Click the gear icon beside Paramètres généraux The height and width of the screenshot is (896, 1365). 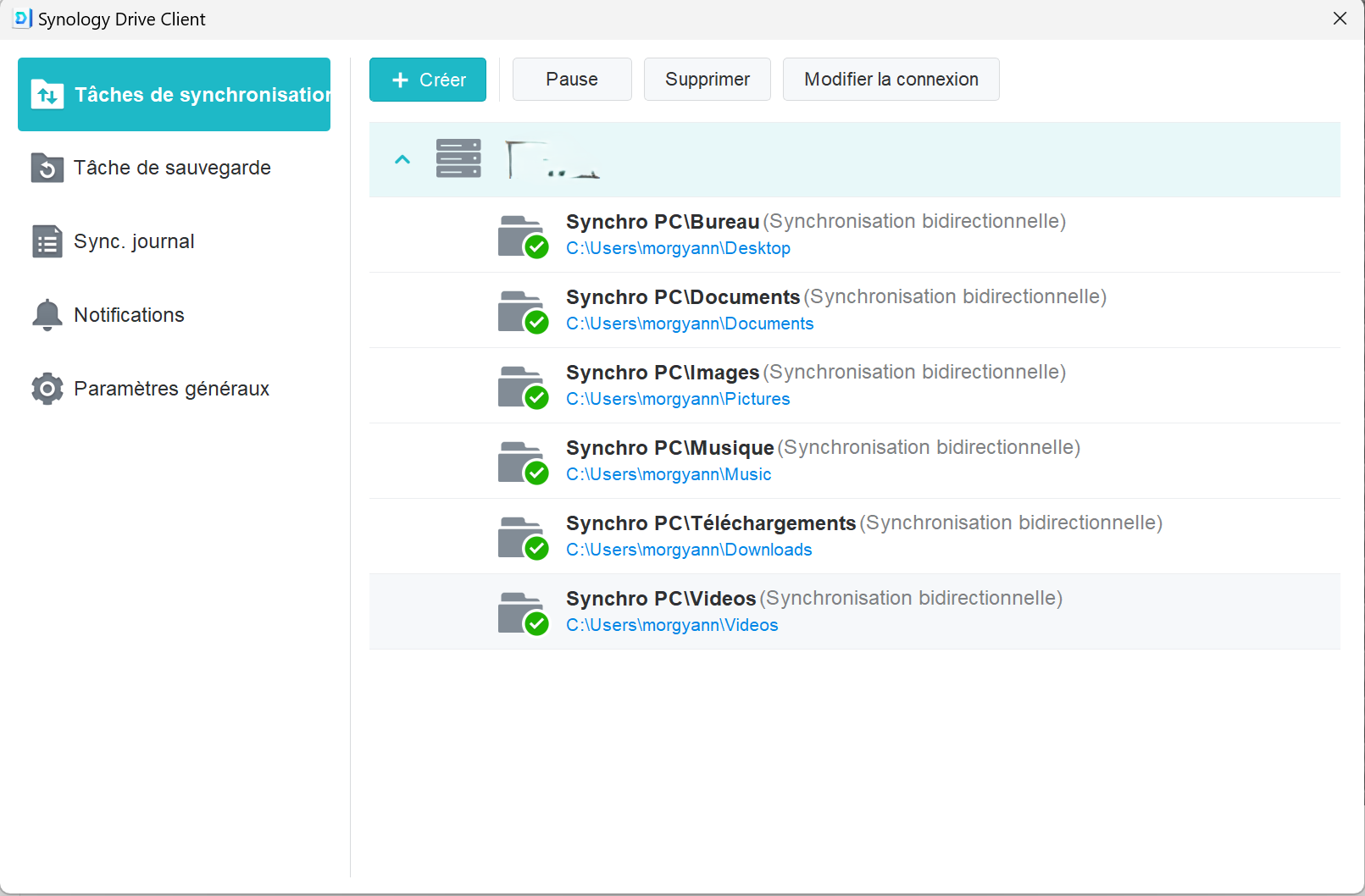click(47, 389)
